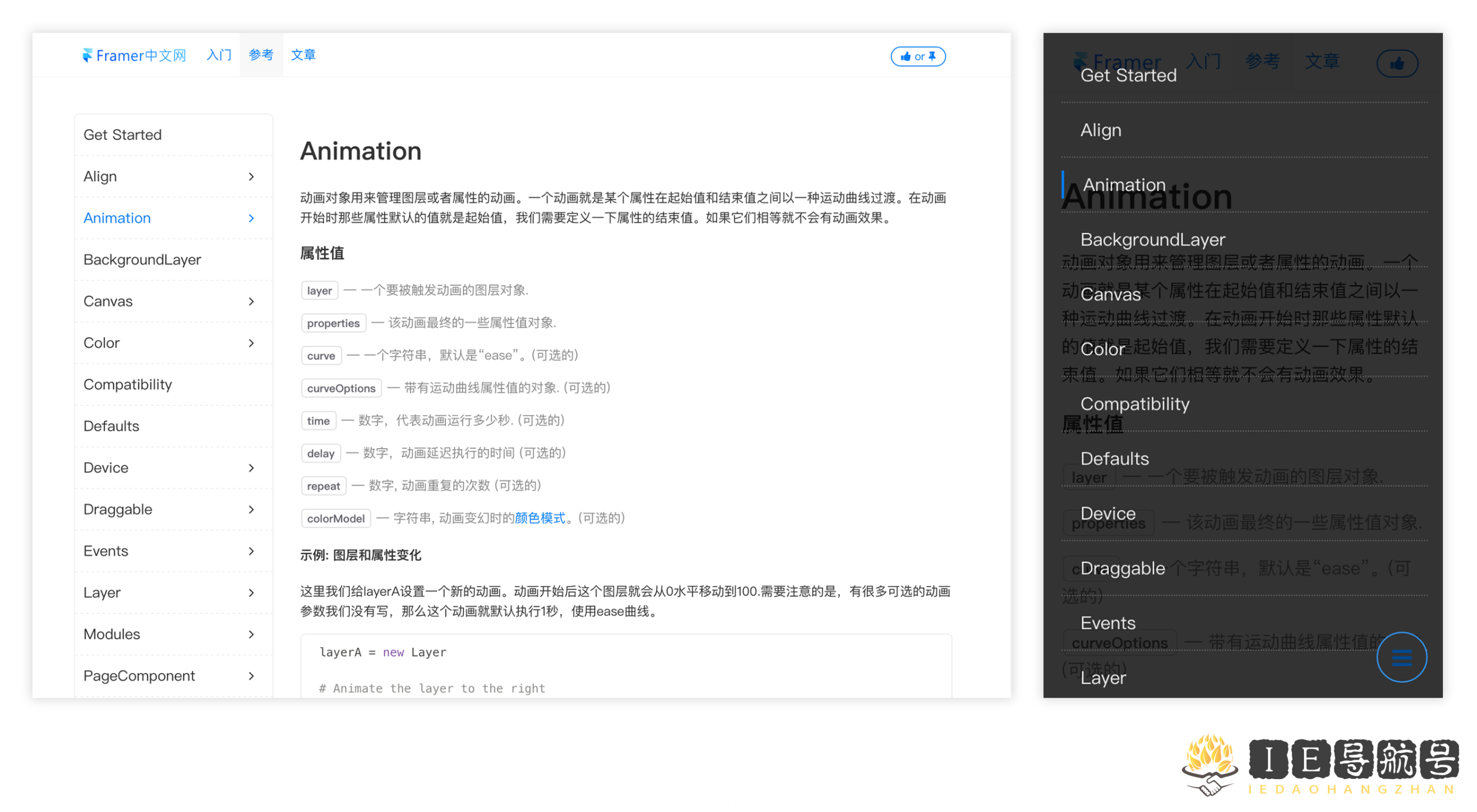The image size is (1477, 812).
Task: Select Layer in the left sidebar
Action: click(x=173, y=592)
